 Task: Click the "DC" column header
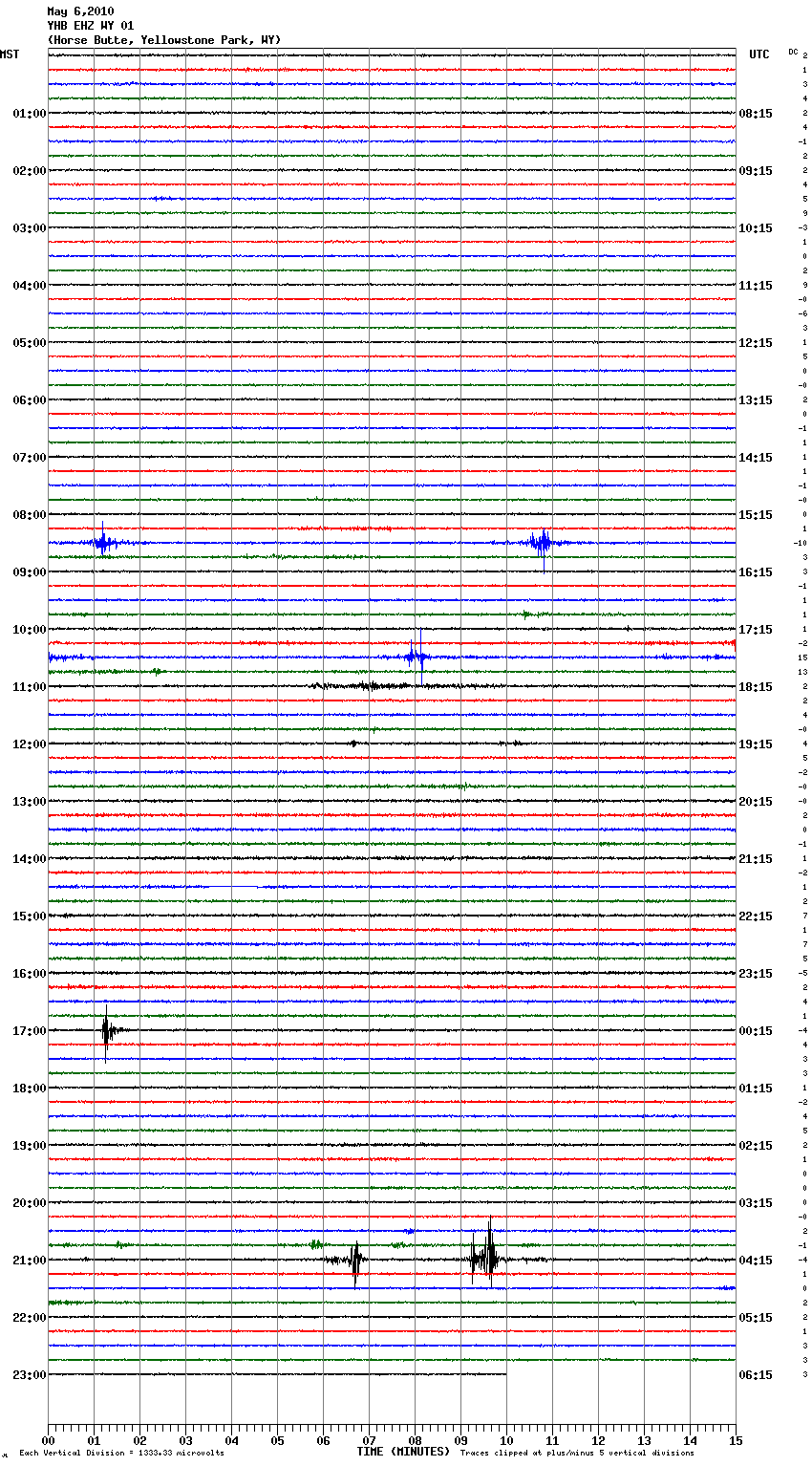(x=793, y=52)
